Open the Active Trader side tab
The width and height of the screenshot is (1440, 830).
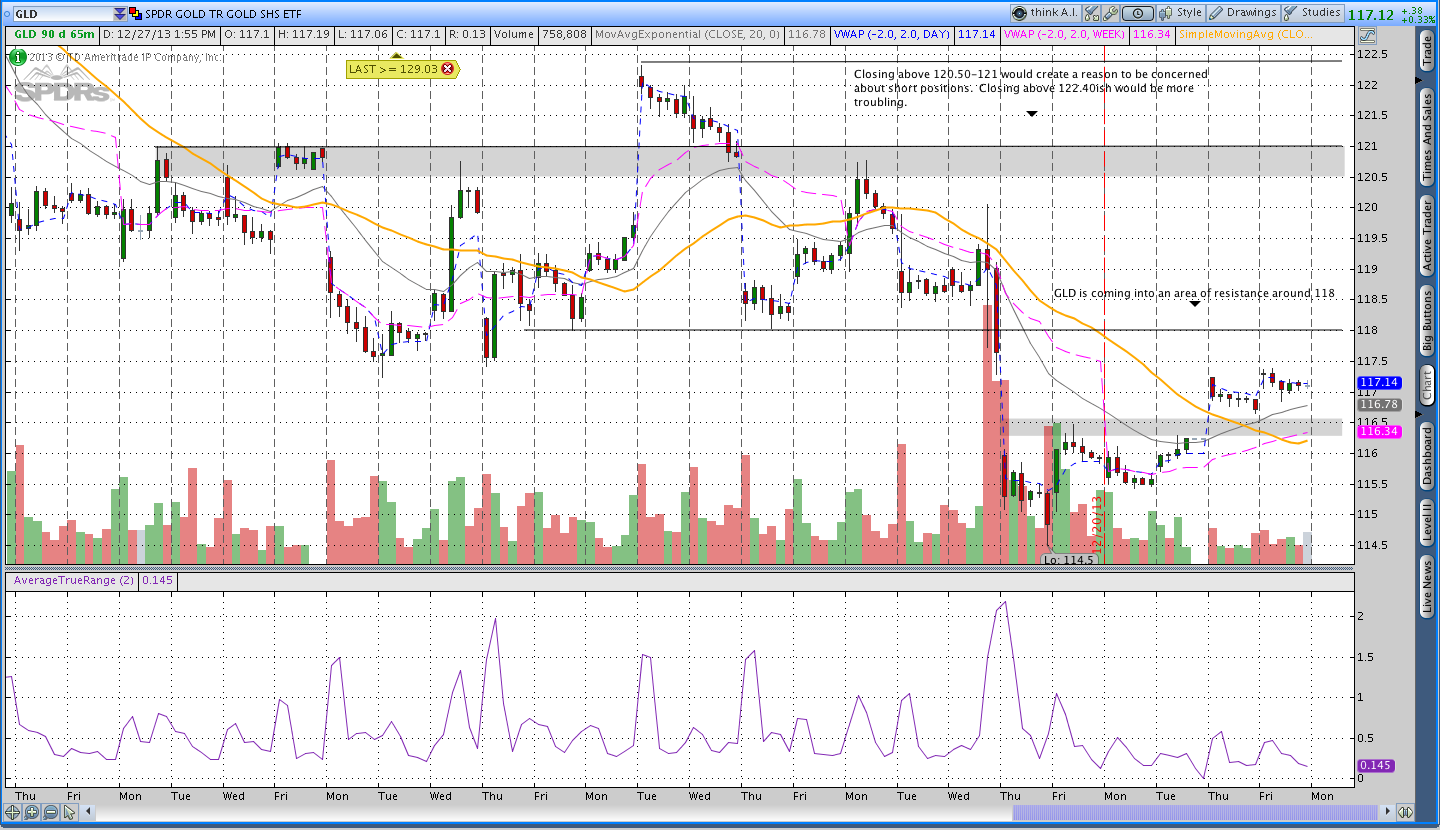pos(1427,235)
